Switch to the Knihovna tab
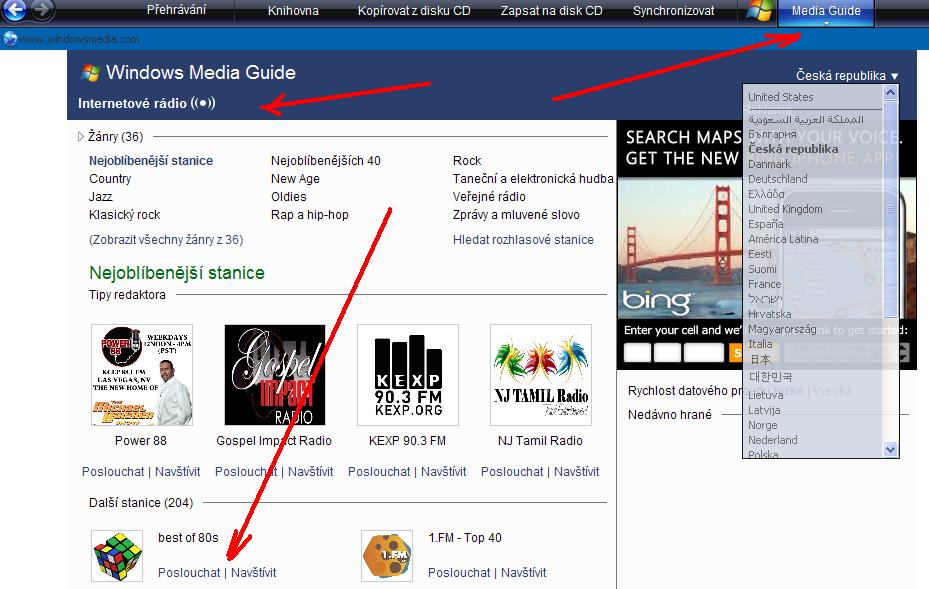The image size is (929, 589). (x=293, y=11)
